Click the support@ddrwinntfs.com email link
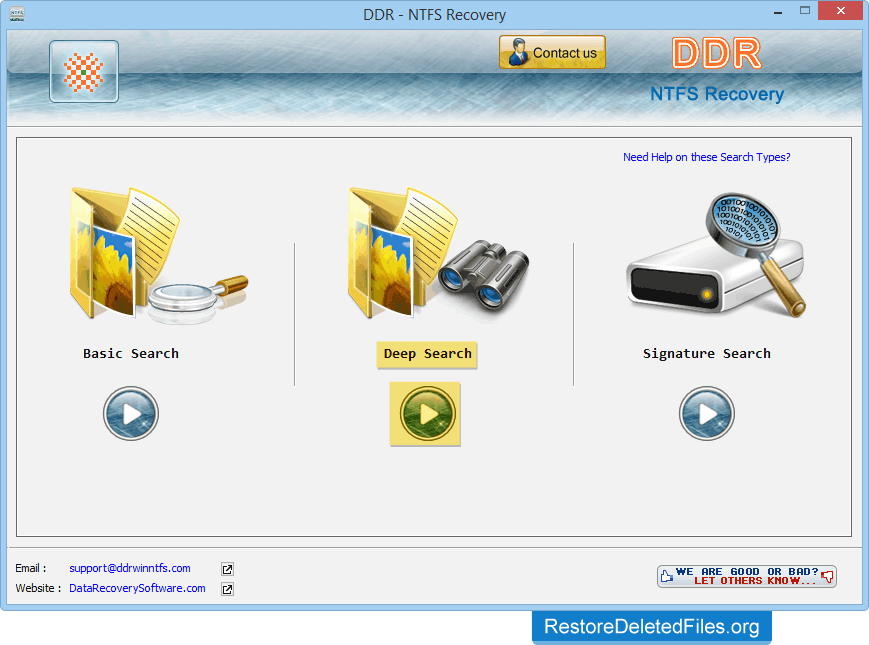This screenshot has height=645, width=869. [x=130, y=568]
